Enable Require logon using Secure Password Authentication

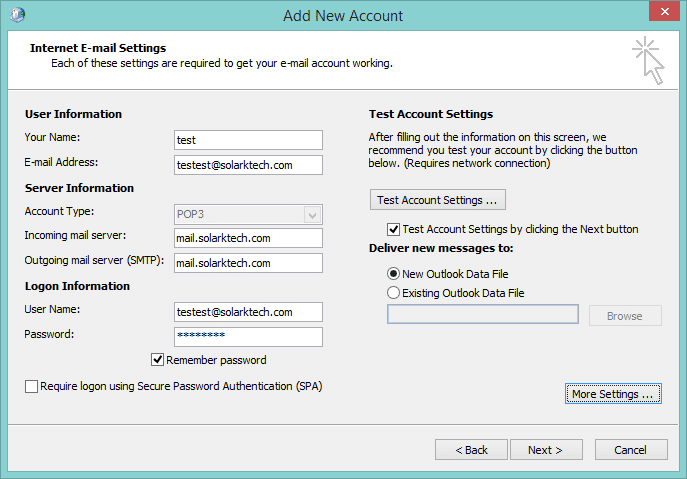(x=32, y=386)
